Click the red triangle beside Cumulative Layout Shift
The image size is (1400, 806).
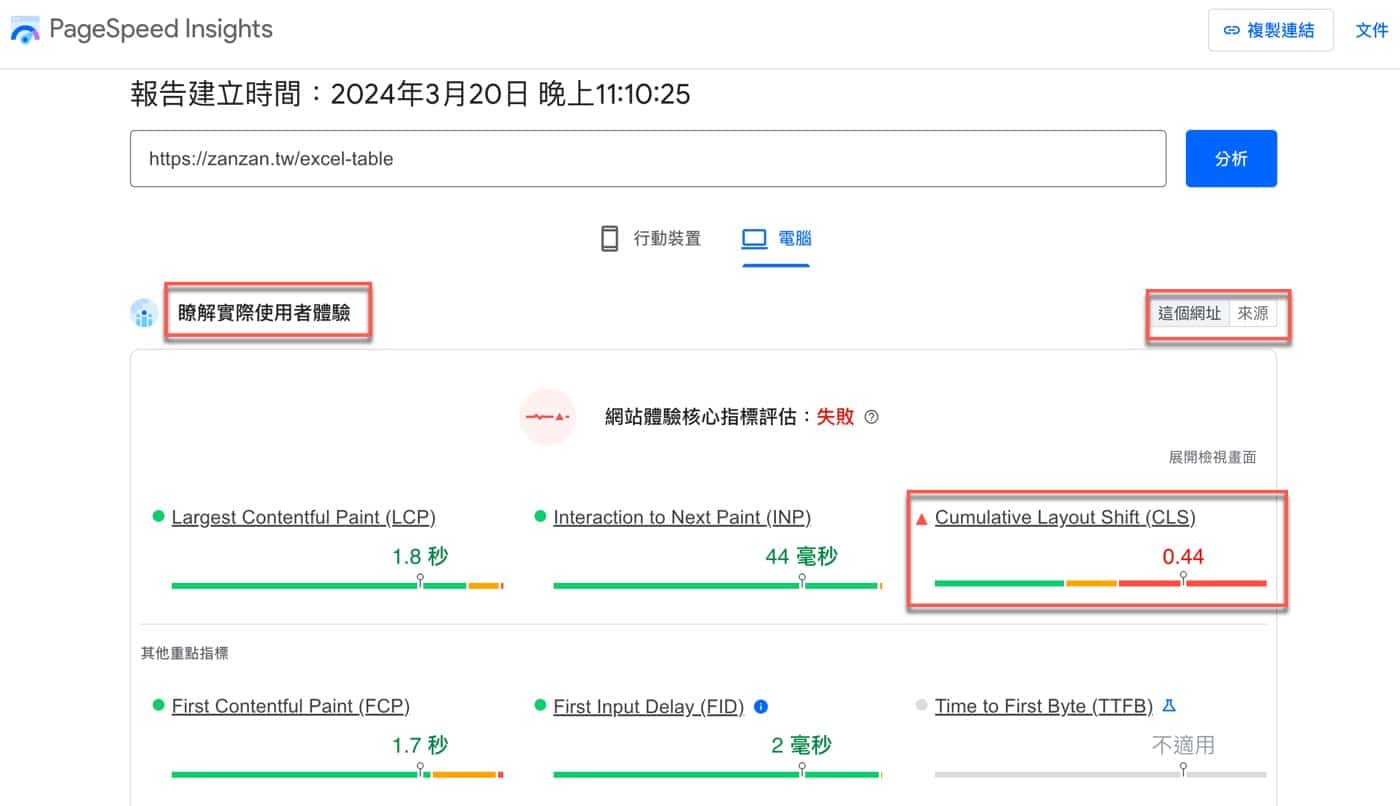922,518
